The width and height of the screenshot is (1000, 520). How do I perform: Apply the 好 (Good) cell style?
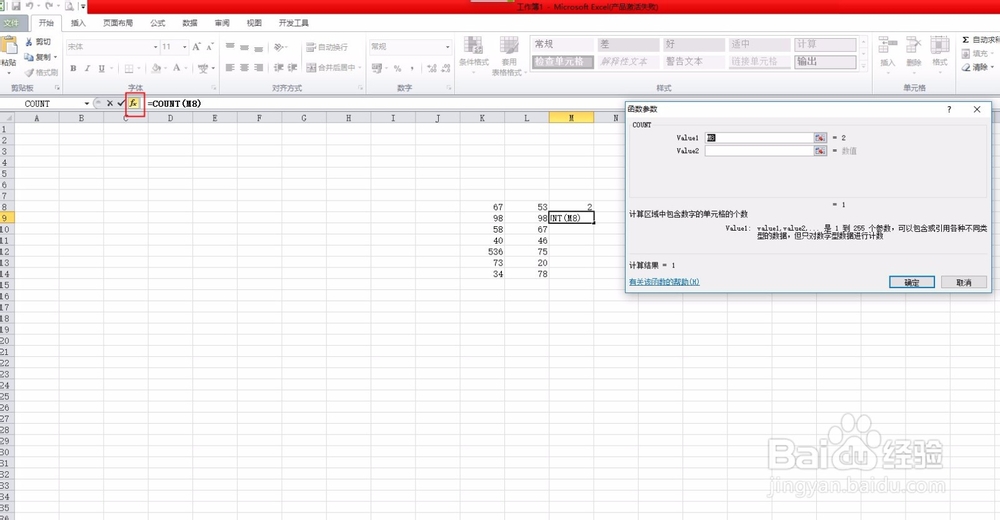coord(693,44)
